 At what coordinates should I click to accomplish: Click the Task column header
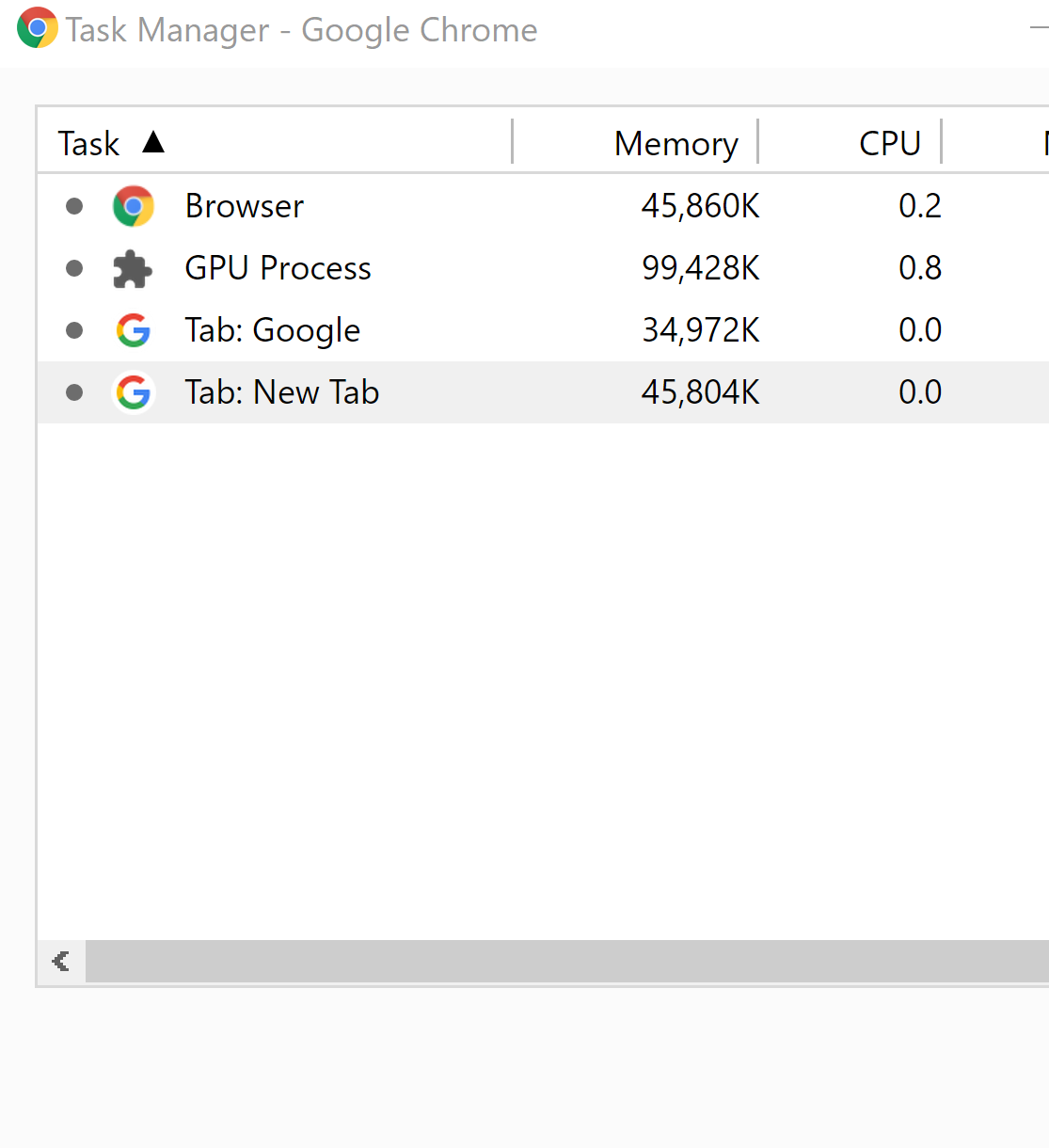87,142
